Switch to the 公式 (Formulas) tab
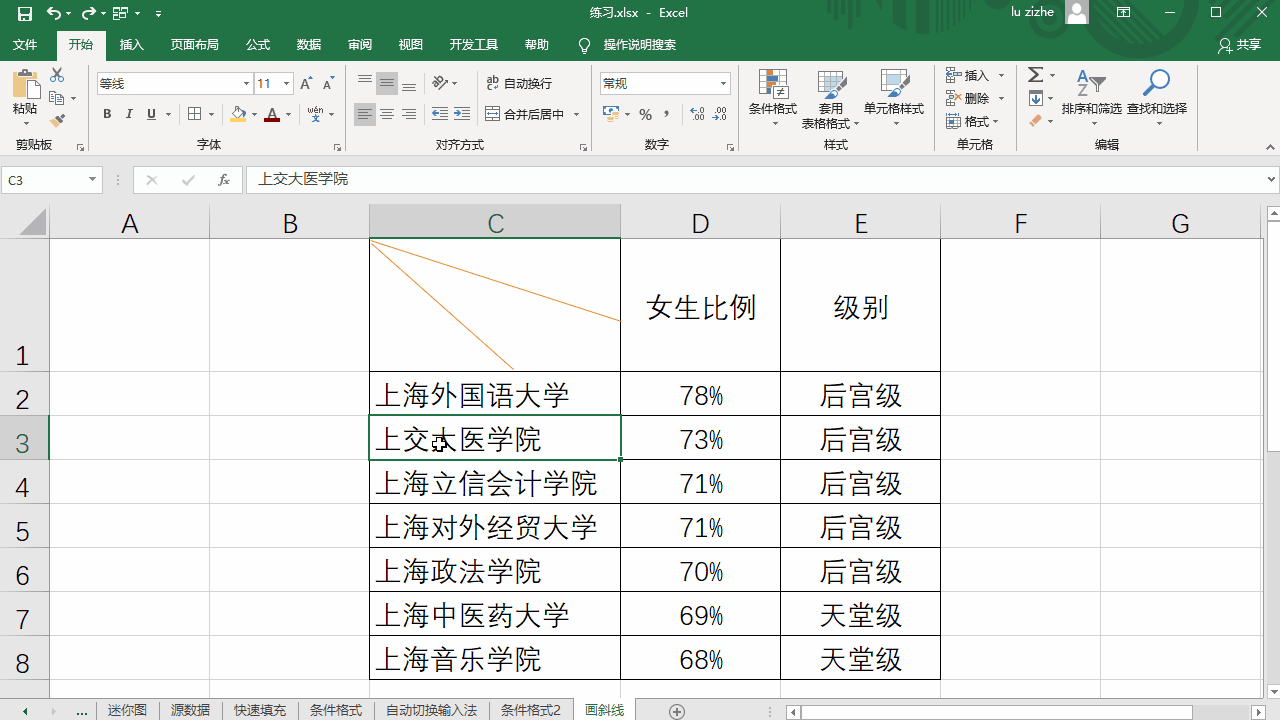 click(x=258, y=45)
